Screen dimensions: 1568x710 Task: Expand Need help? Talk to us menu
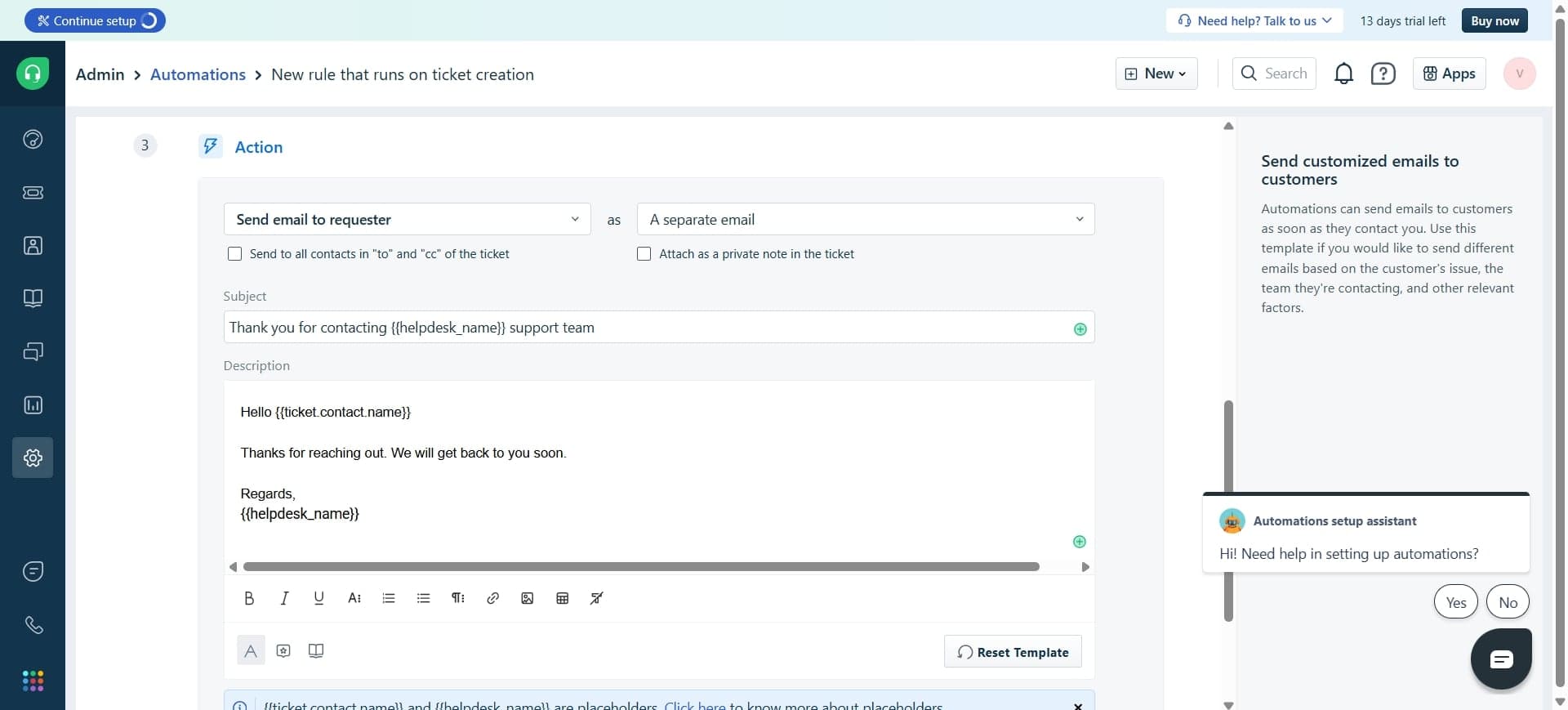tap(1255, 20)
